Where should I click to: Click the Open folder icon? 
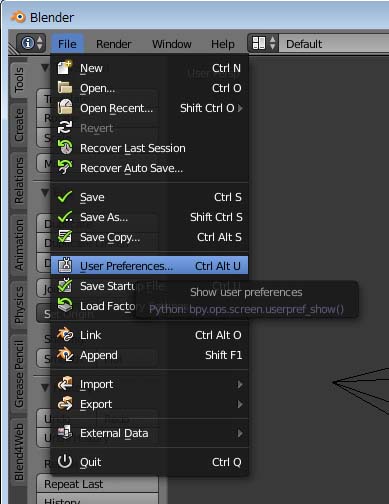[65, 88]
